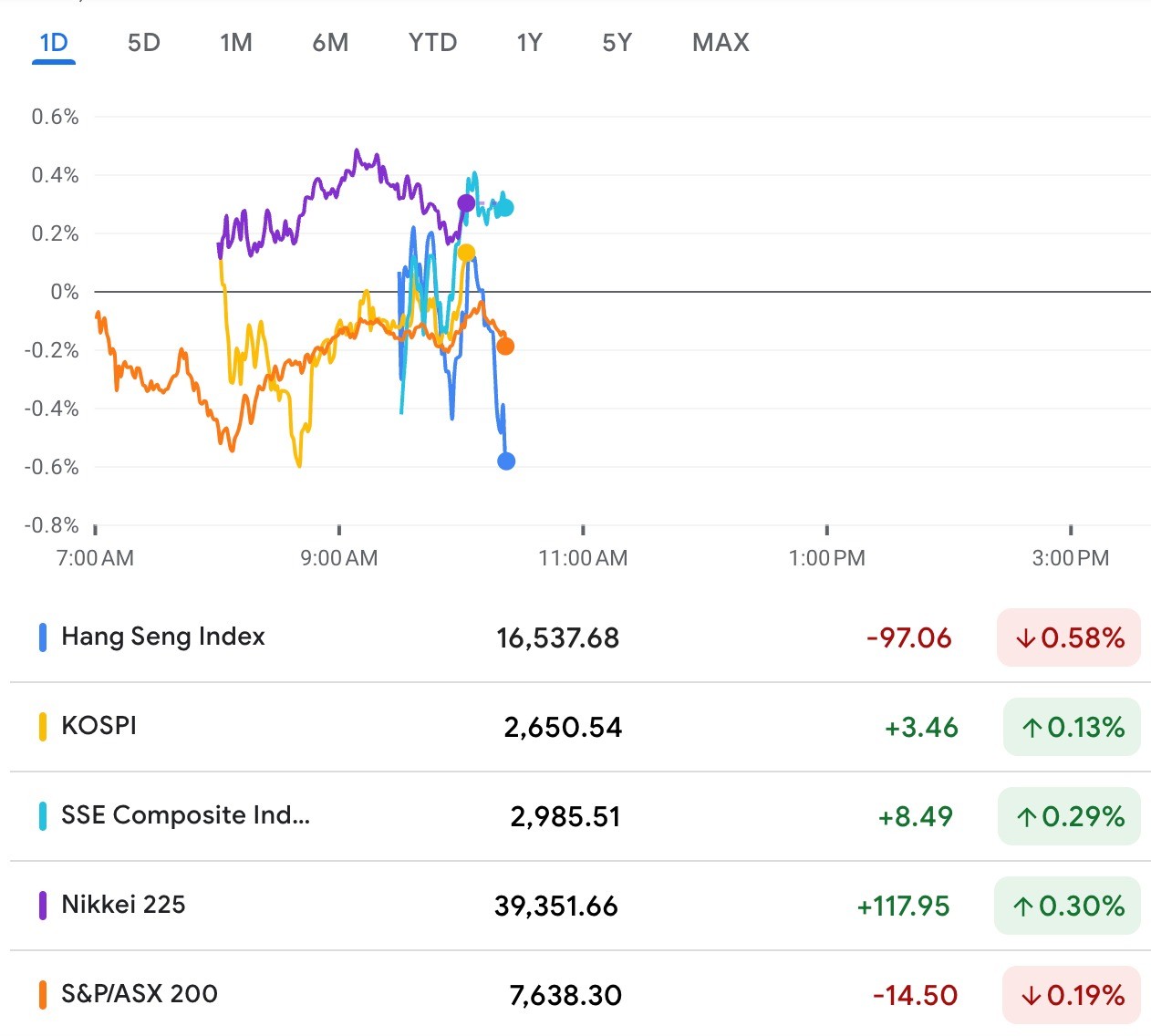Select the YTD range tab
Image resolution: width=1151 pixels, height=1036 pixels.
pos(432,43)
